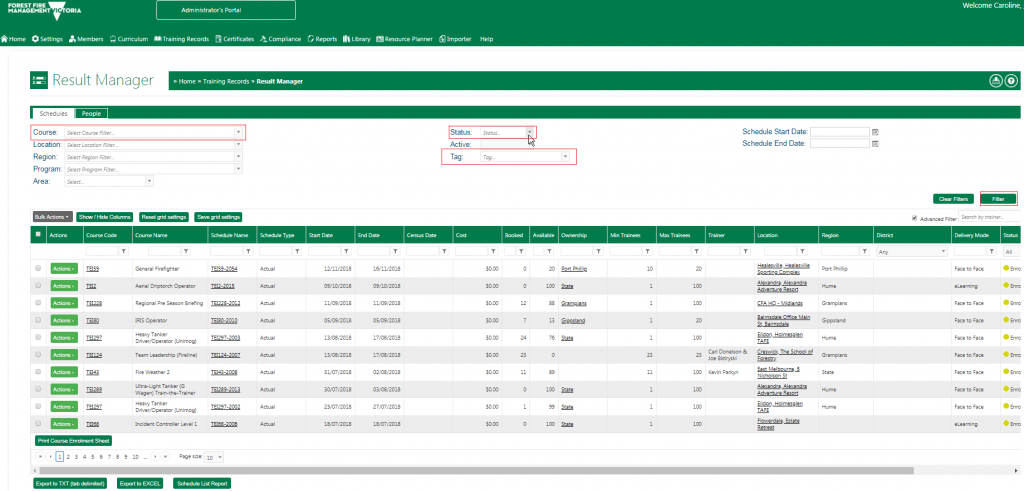Viewport: 1024px width, 491px height.
Task: Untick the Advanced Filter checkbox
Action: click(915, 219)
